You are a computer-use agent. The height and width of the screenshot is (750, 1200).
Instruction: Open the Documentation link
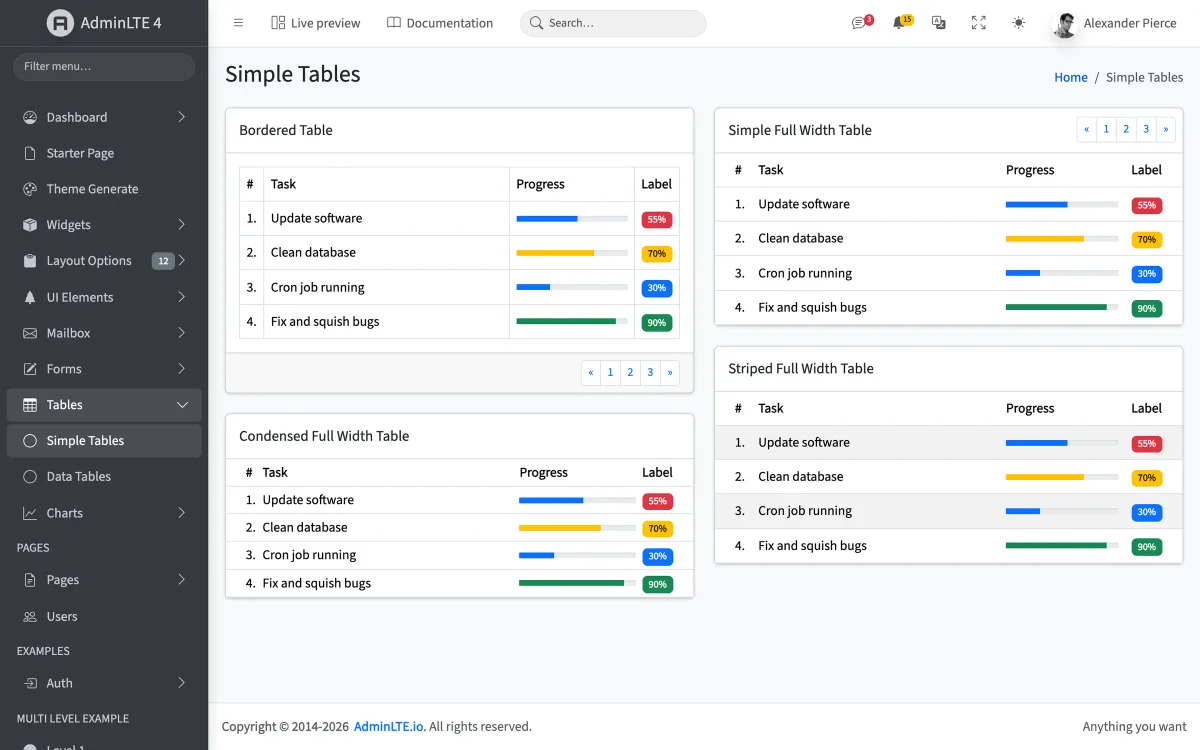pos(440,23)
